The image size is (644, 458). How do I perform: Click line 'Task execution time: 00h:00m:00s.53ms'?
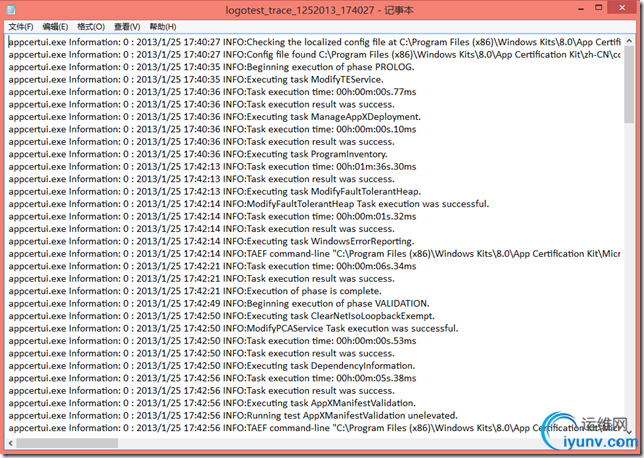click(x=212, y=341)
